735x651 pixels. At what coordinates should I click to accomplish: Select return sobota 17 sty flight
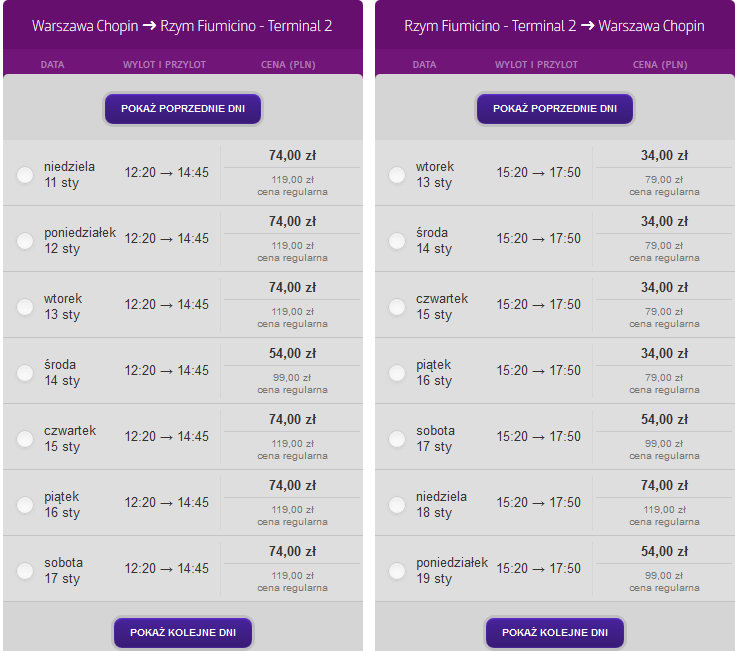pyautogui.click(x=397, y=439)
